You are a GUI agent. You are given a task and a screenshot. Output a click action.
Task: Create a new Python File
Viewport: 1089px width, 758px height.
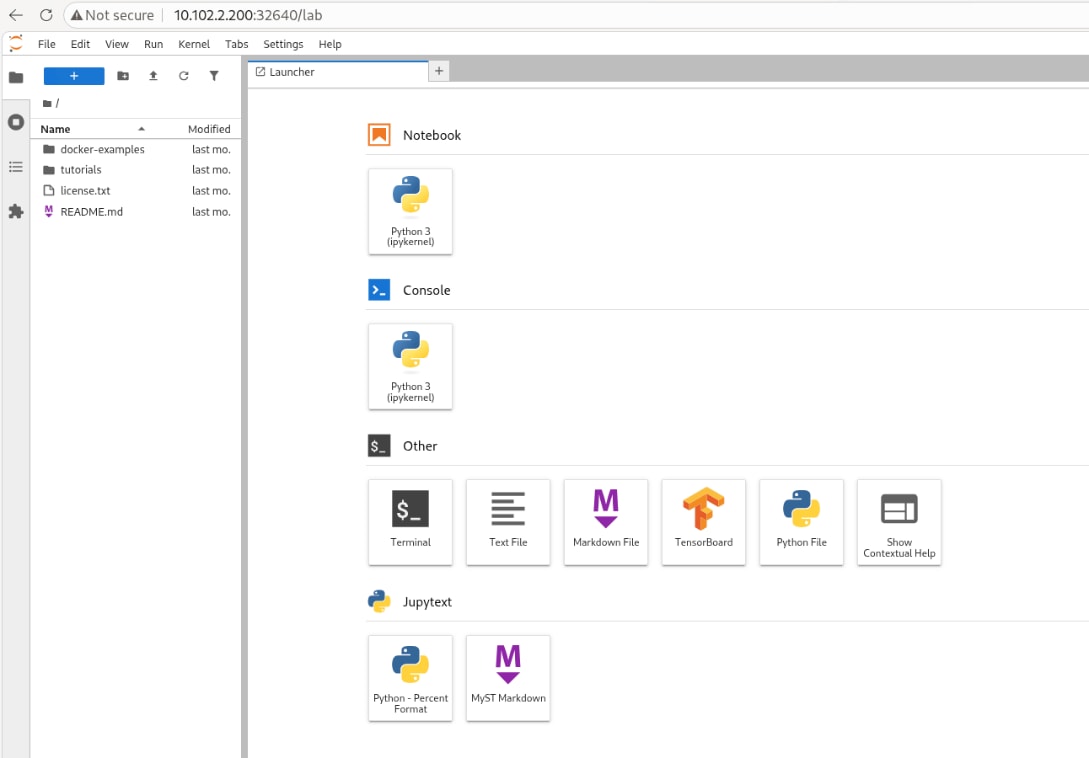(801, 522)
